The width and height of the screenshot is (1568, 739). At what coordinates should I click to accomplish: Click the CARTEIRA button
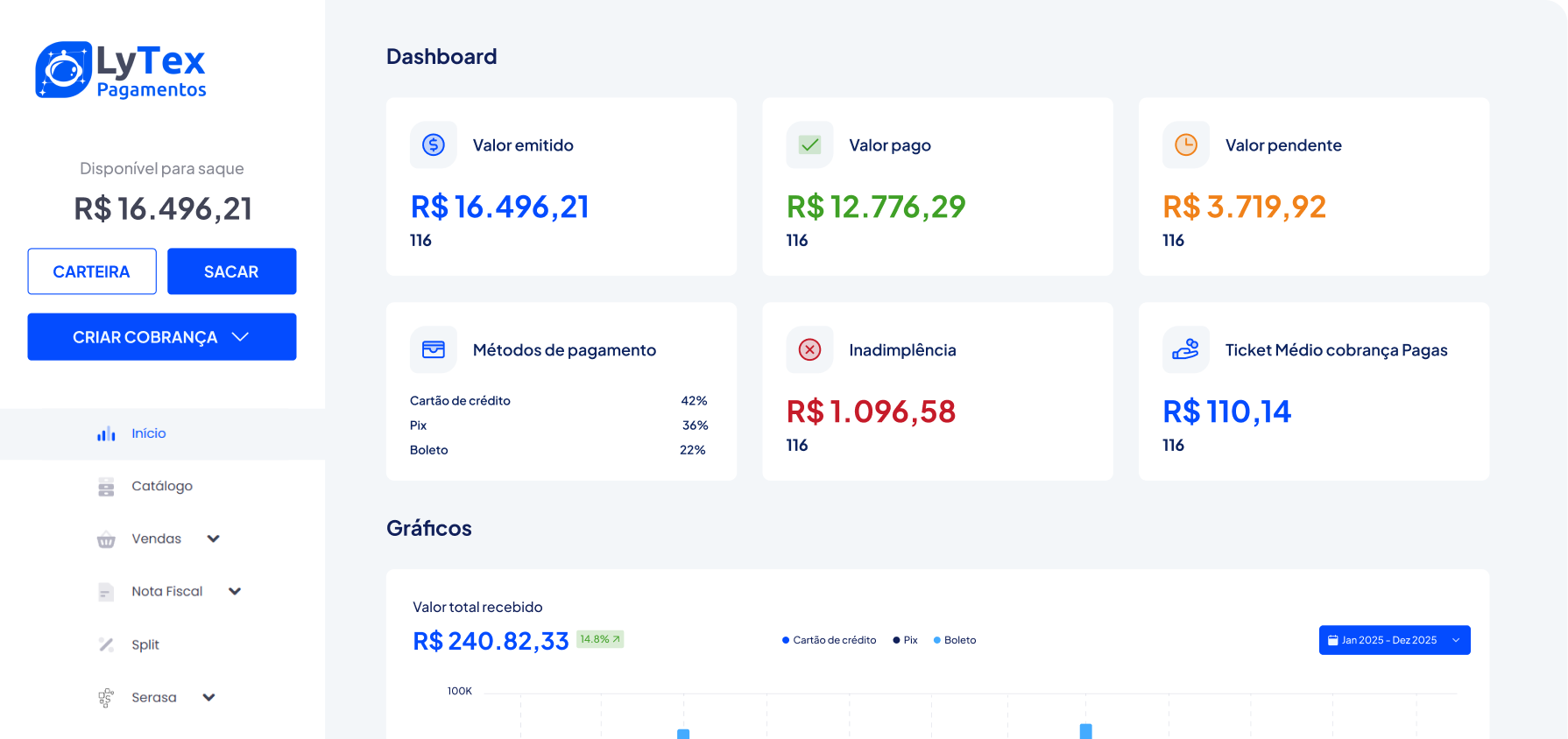point(92,271)
